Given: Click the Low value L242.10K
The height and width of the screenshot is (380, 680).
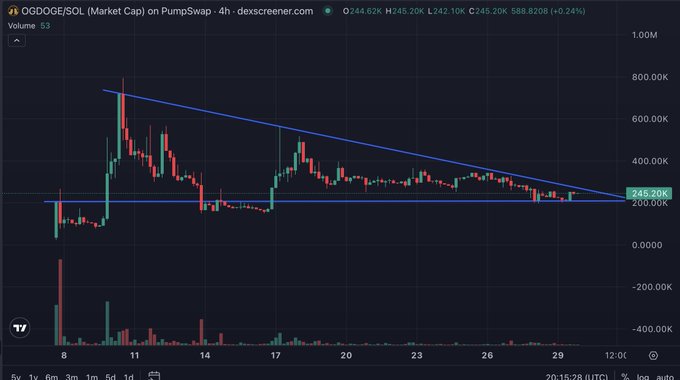Looking at the screenshot, I should pyautogui.click(x=446, y=11).
